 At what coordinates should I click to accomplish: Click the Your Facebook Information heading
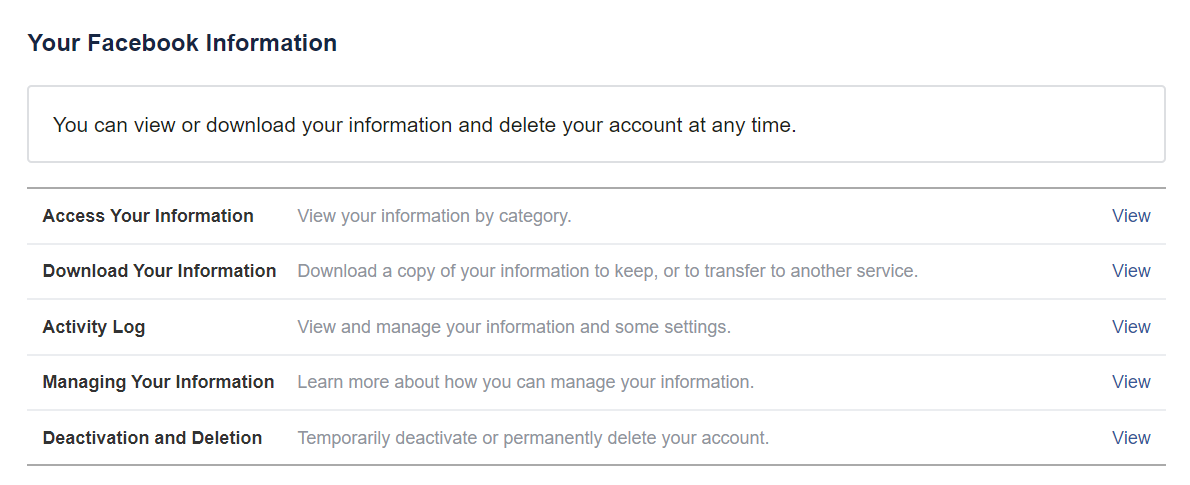tap(182, 43)
